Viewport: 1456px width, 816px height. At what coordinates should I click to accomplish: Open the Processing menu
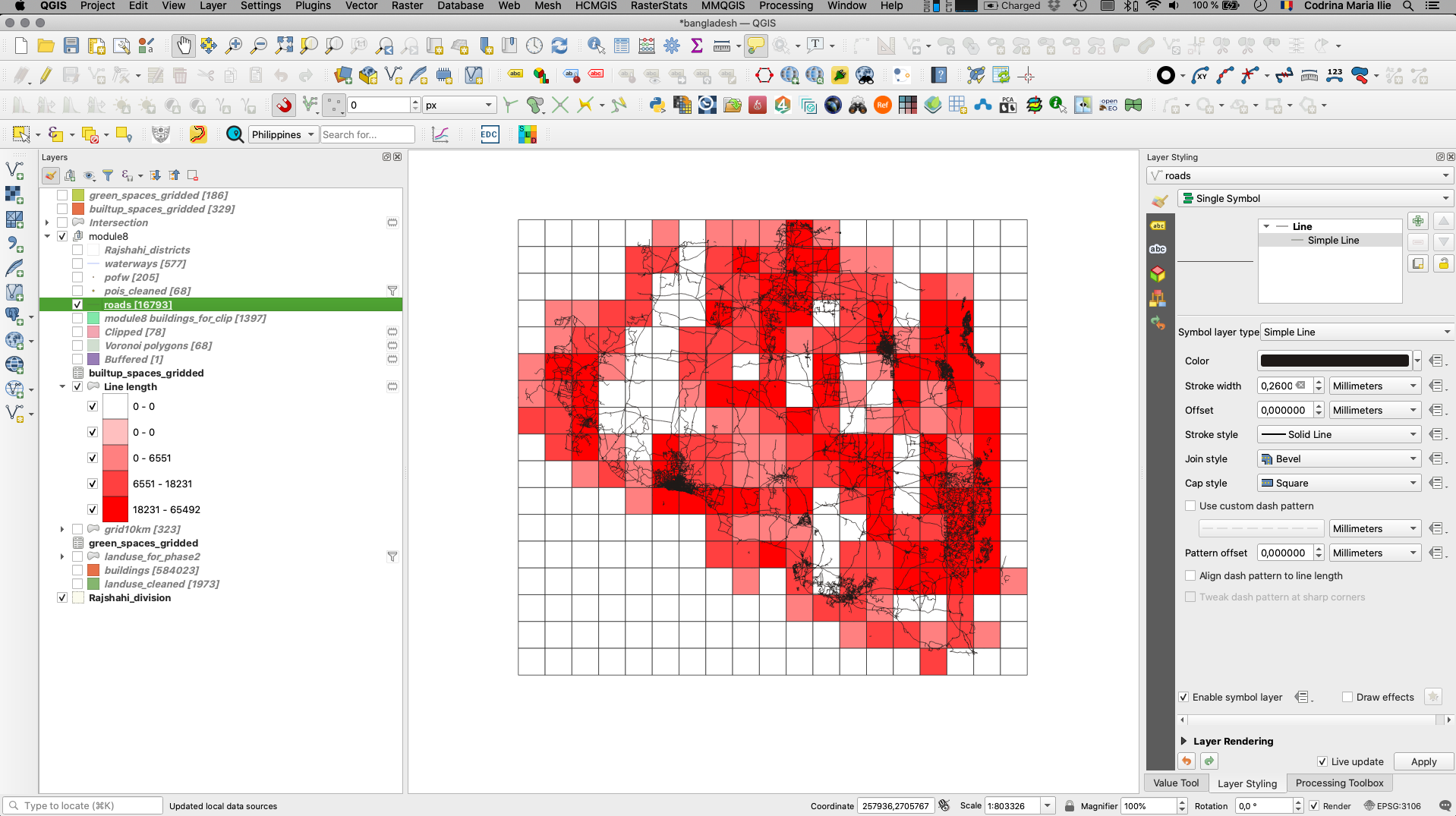(786, 5)
